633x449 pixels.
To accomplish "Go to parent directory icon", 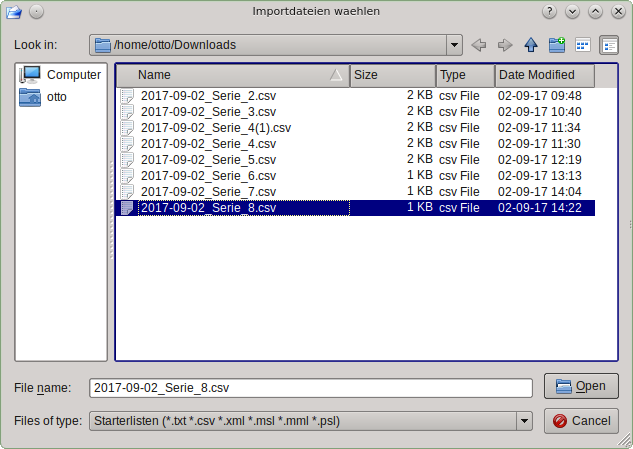I will [x=531, y=45].
